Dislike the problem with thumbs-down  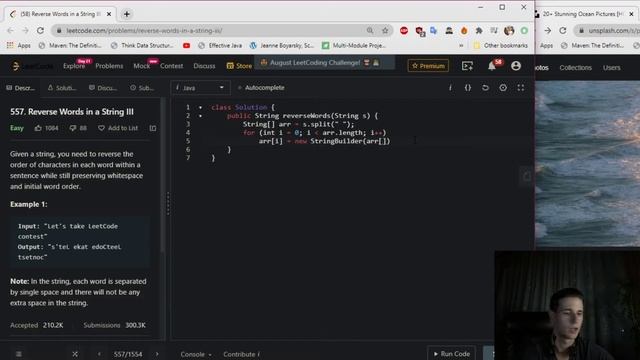73,128
